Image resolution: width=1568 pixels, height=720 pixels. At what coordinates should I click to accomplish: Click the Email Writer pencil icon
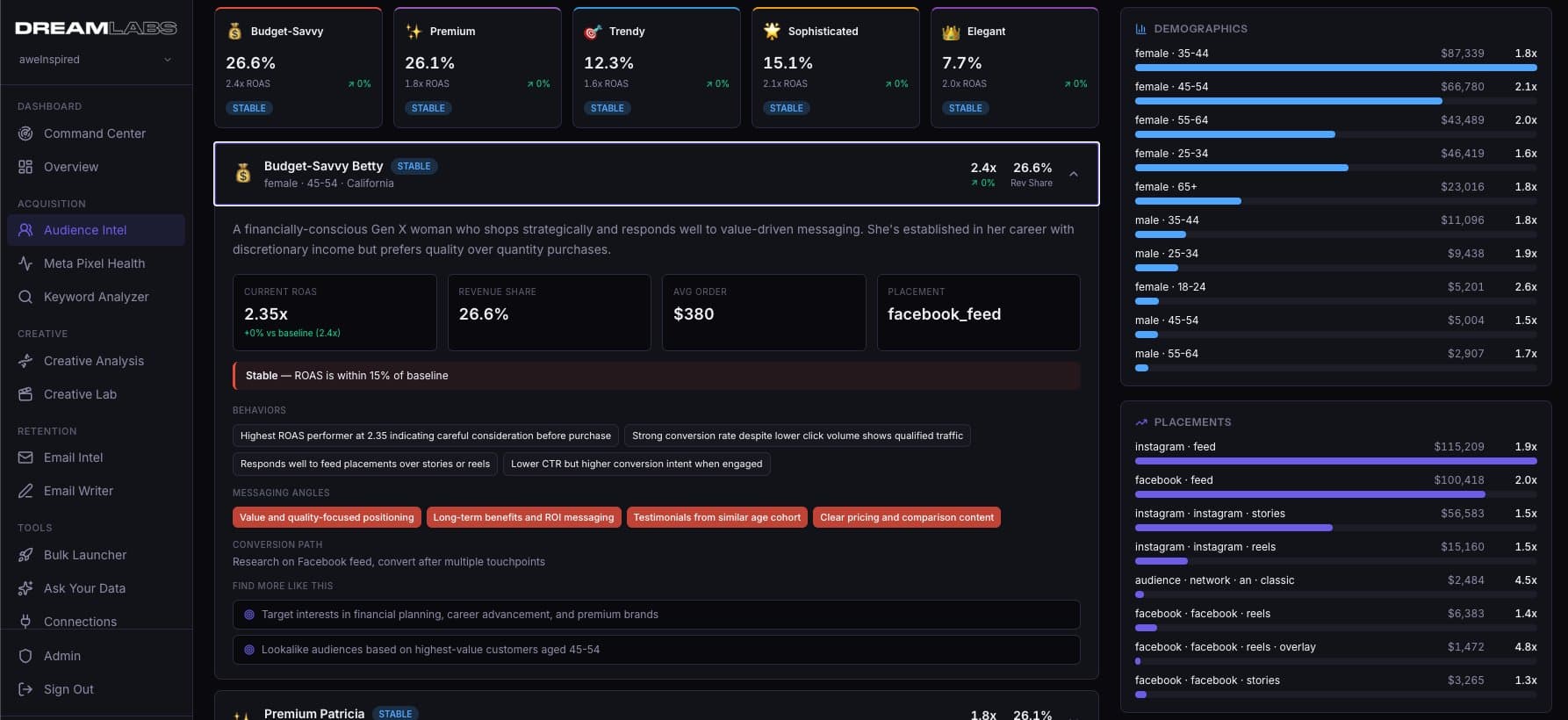pos(25,491)
